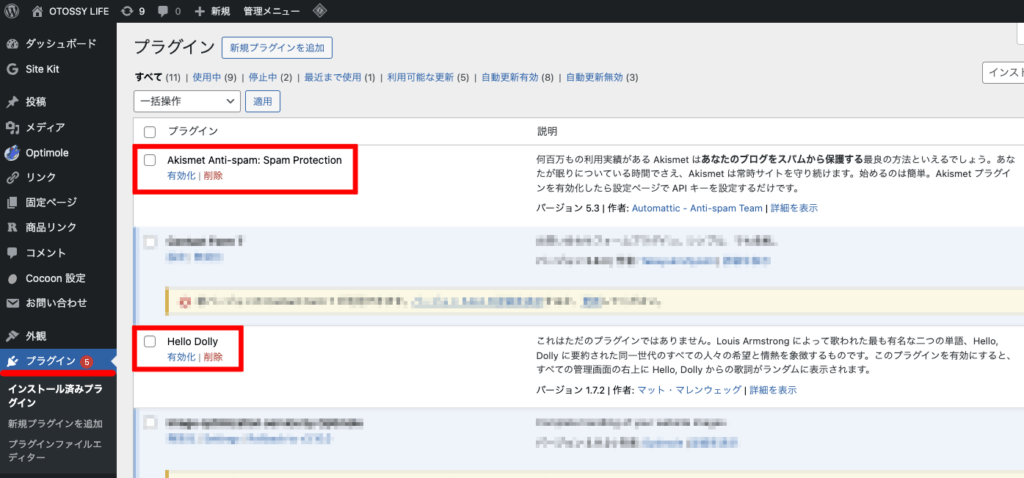The image size is (1024, 478).
Task: Click the media icon in sidebar
Action: click(x=12, y=127)
